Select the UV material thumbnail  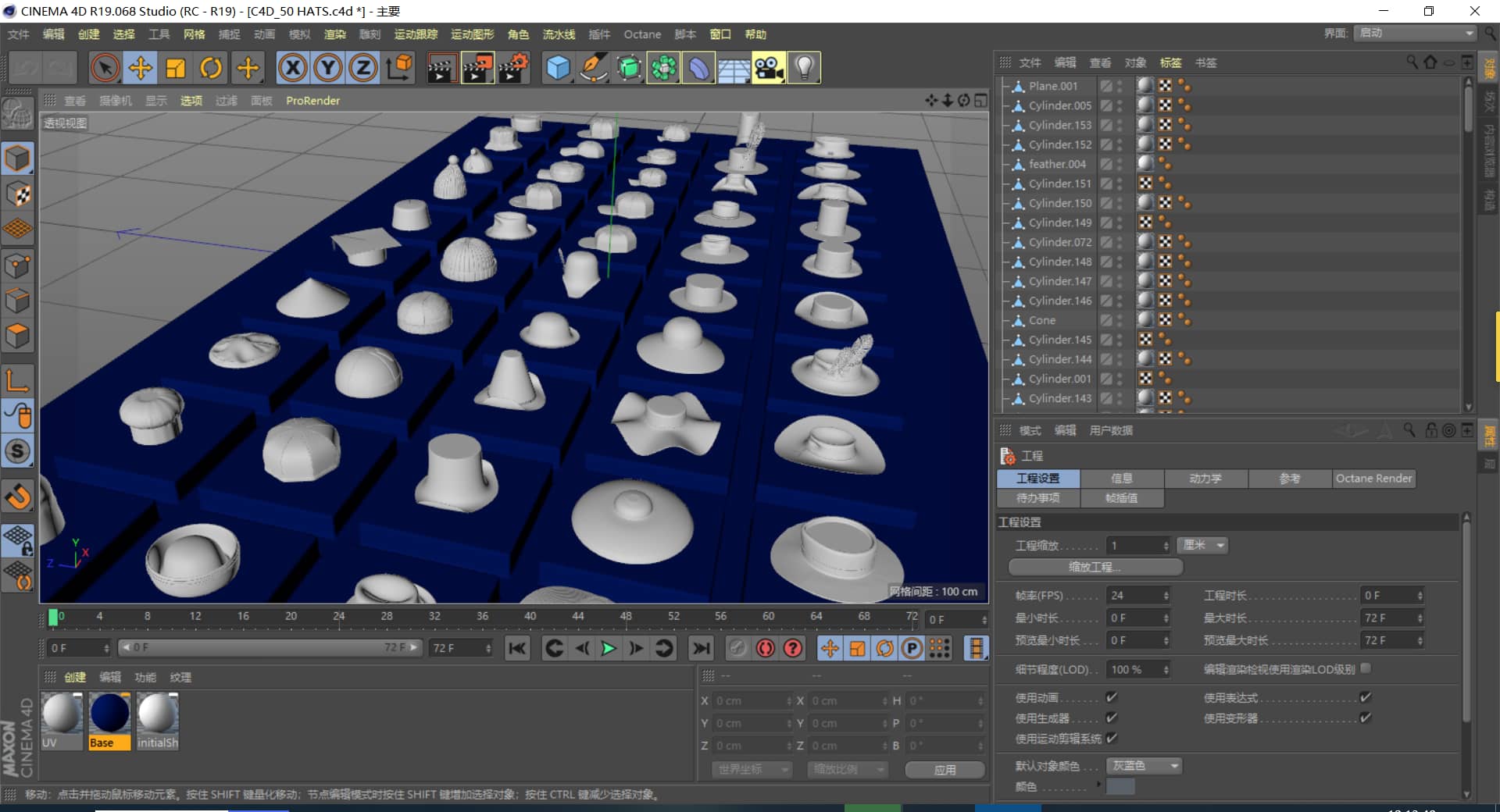pos(62,721)
